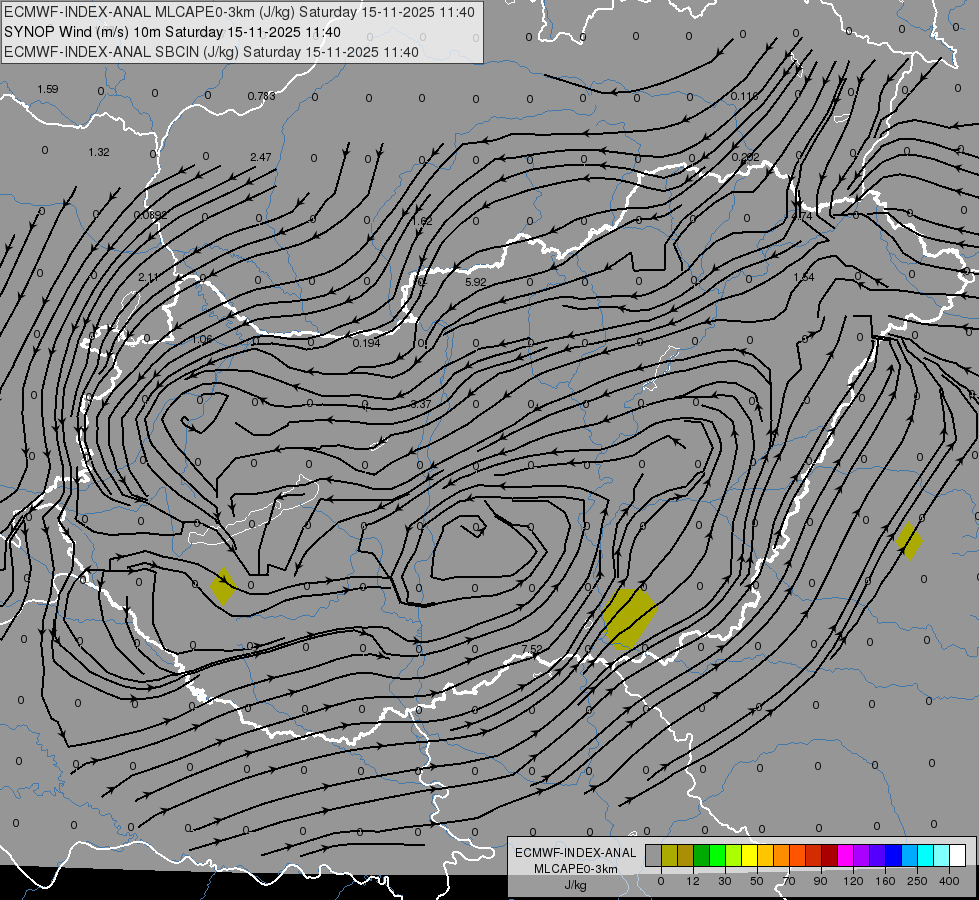Select the magenta legend swatch

(x=846, y=855)
